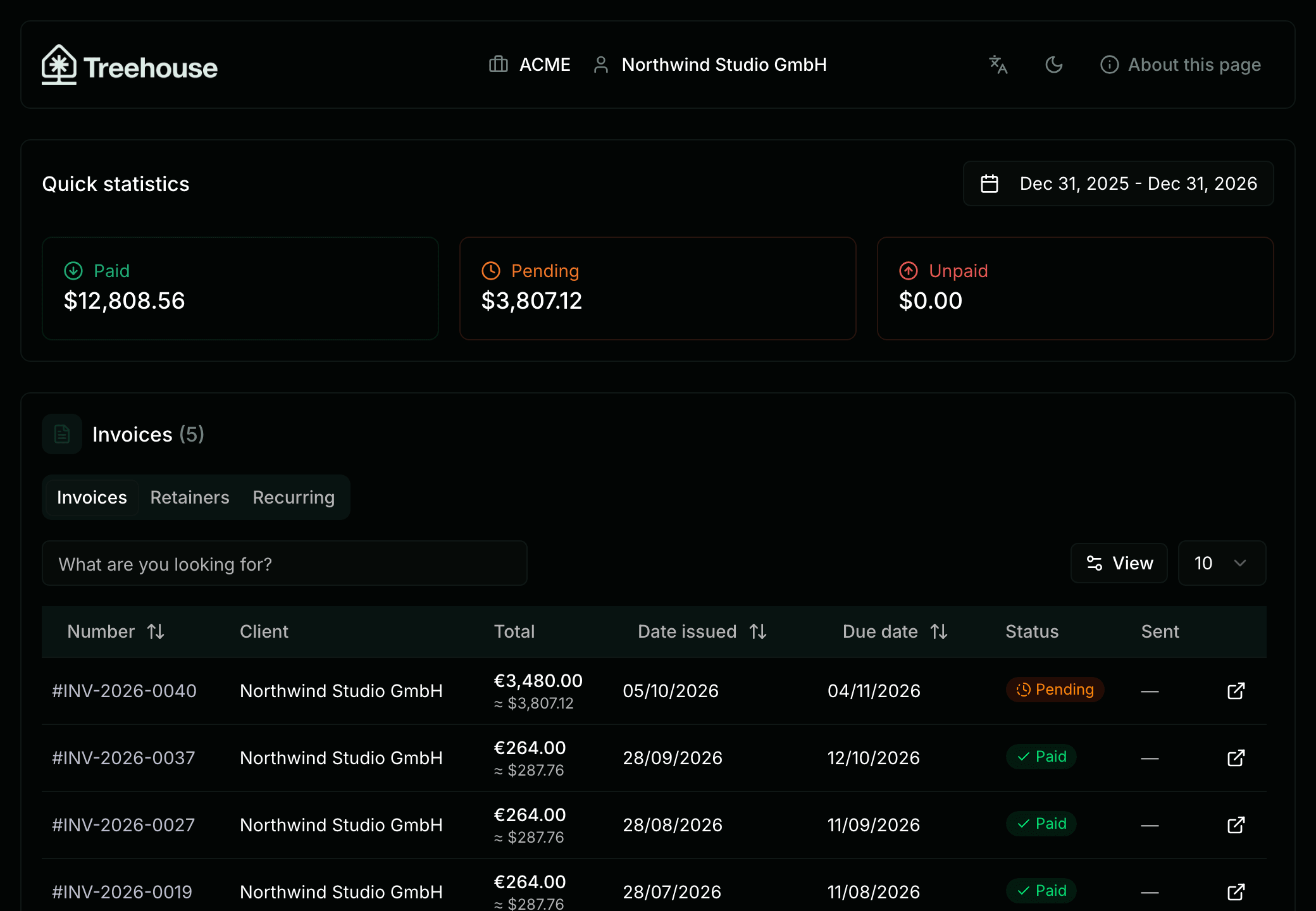
Task: Select invoice number #INV-2026-0037
Action: coord(123,758)
